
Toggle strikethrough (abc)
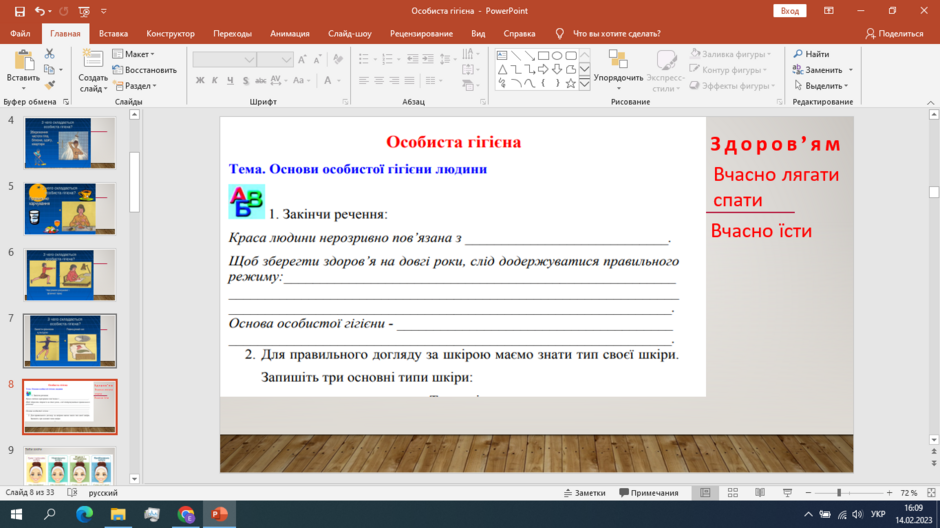click(x=261, y=80)
